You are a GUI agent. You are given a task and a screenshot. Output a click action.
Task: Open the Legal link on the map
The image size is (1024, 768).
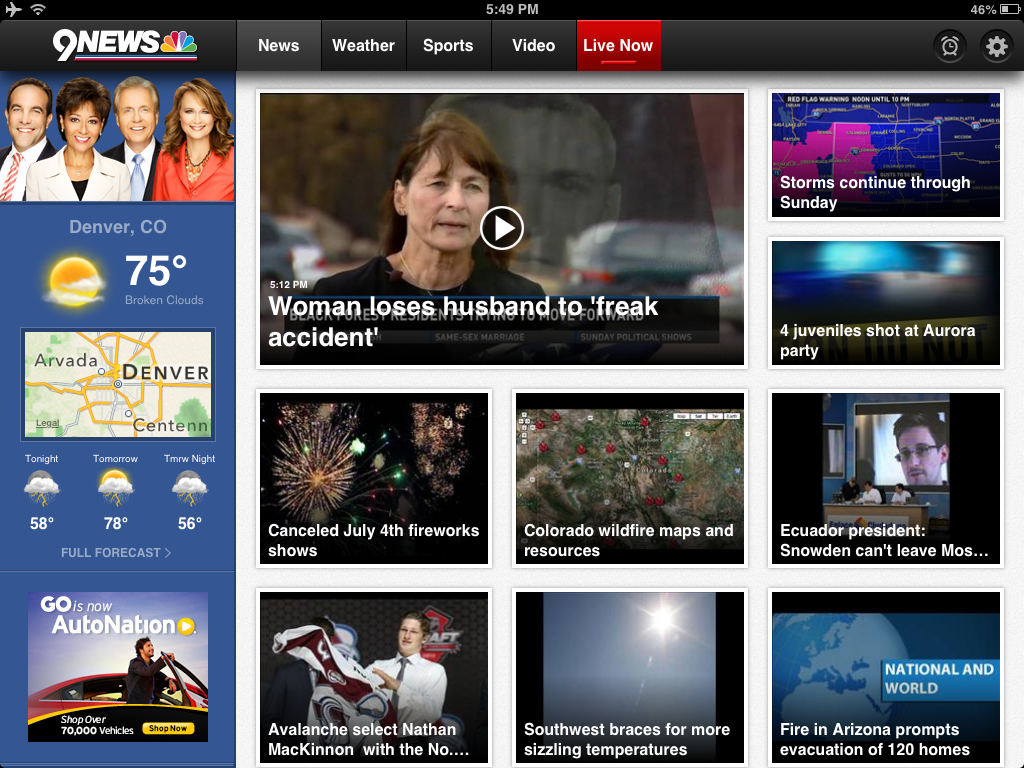pos(47,423)
